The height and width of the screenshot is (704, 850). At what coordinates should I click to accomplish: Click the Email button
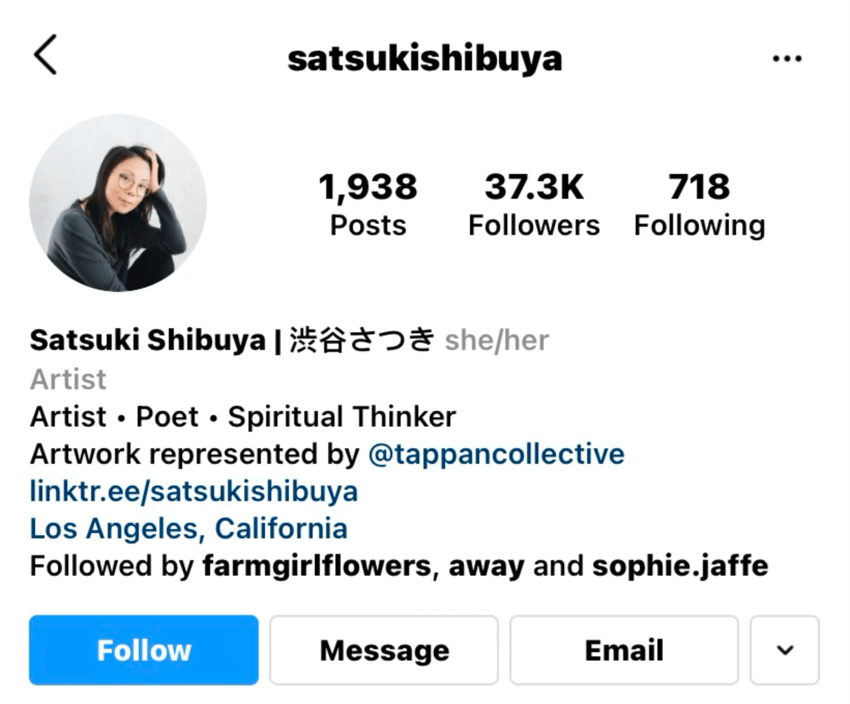coord(624,650)
